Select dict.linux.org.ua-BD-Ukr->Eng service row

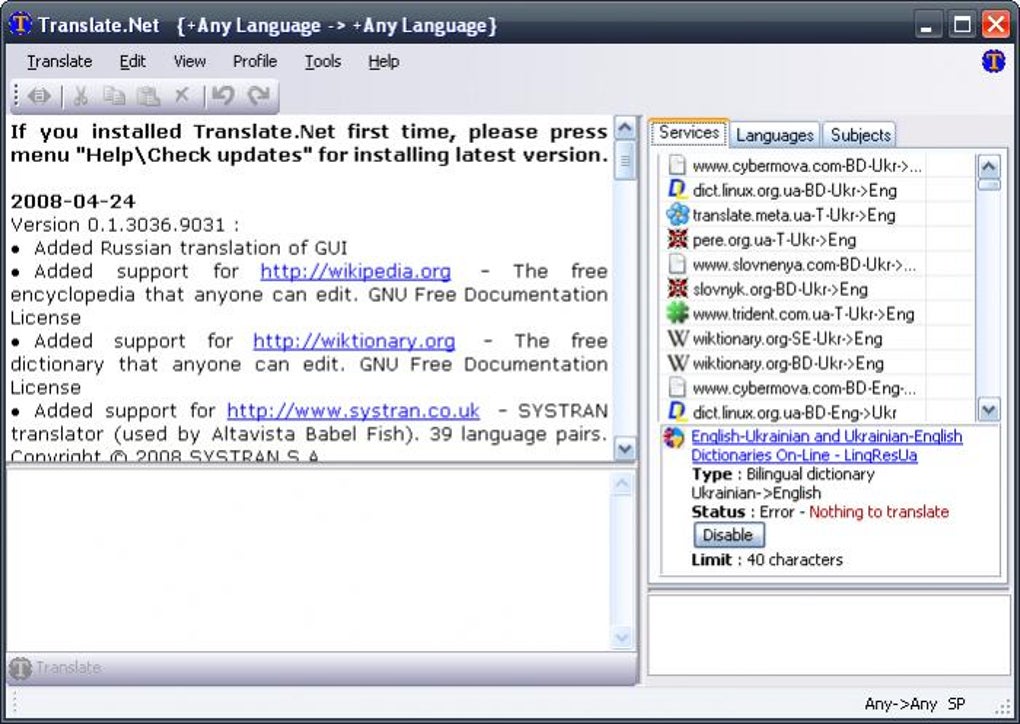pos(818,191)
